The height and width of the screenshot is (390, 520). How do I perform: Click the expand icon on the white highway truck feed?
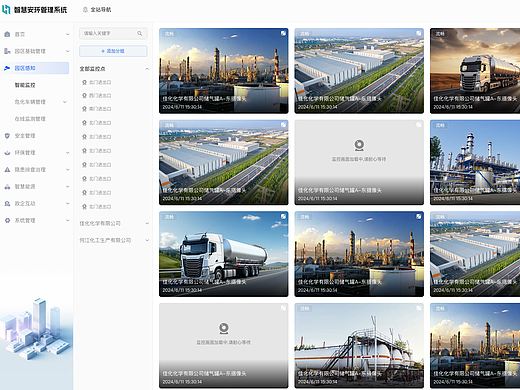[283, 217]
